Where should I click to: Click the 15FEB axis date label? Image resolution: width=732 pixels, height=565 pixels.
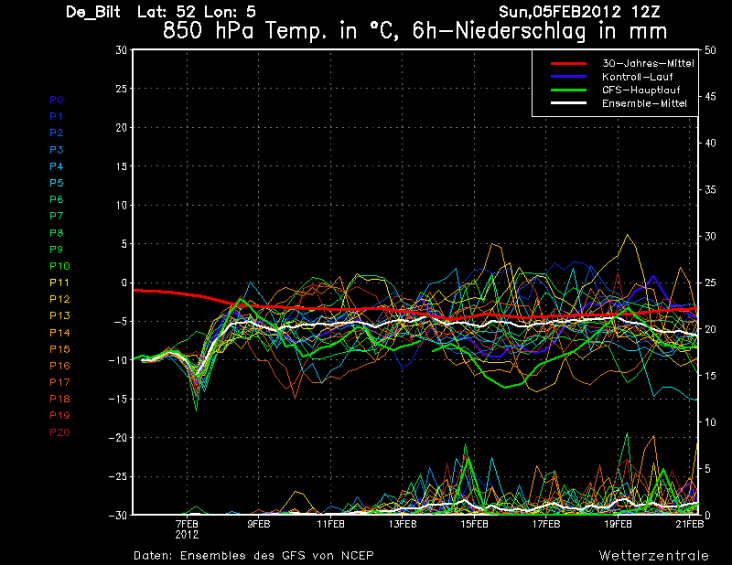474,524
